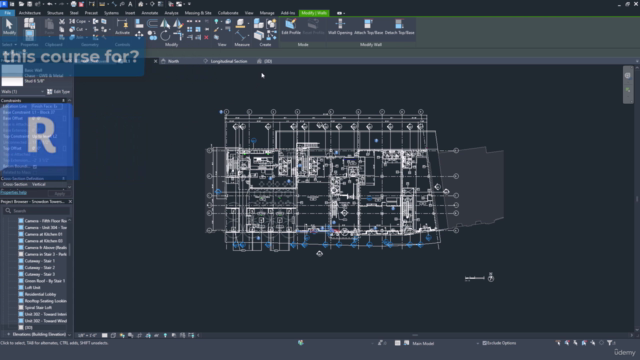This screenshot has height=360, width=640.
Task: Select Cutaway - Stair 1 view
Action: [x=40, y=261]
